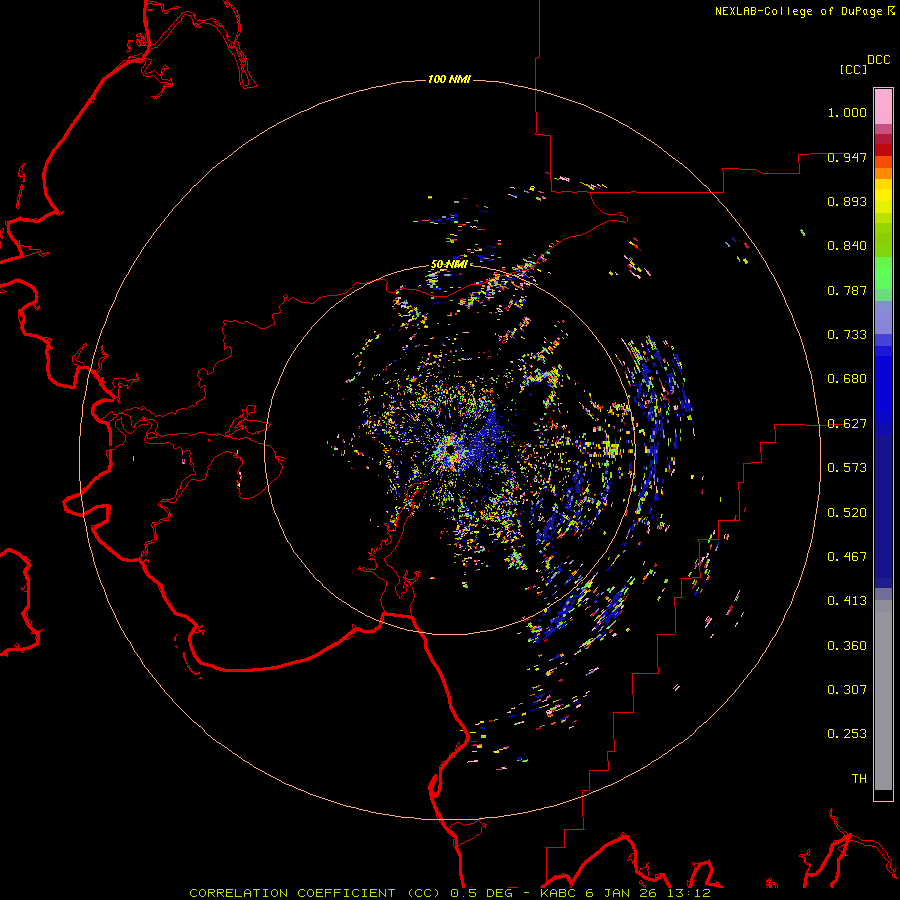Click the 0.840 legend value

[x=847, y=246]
